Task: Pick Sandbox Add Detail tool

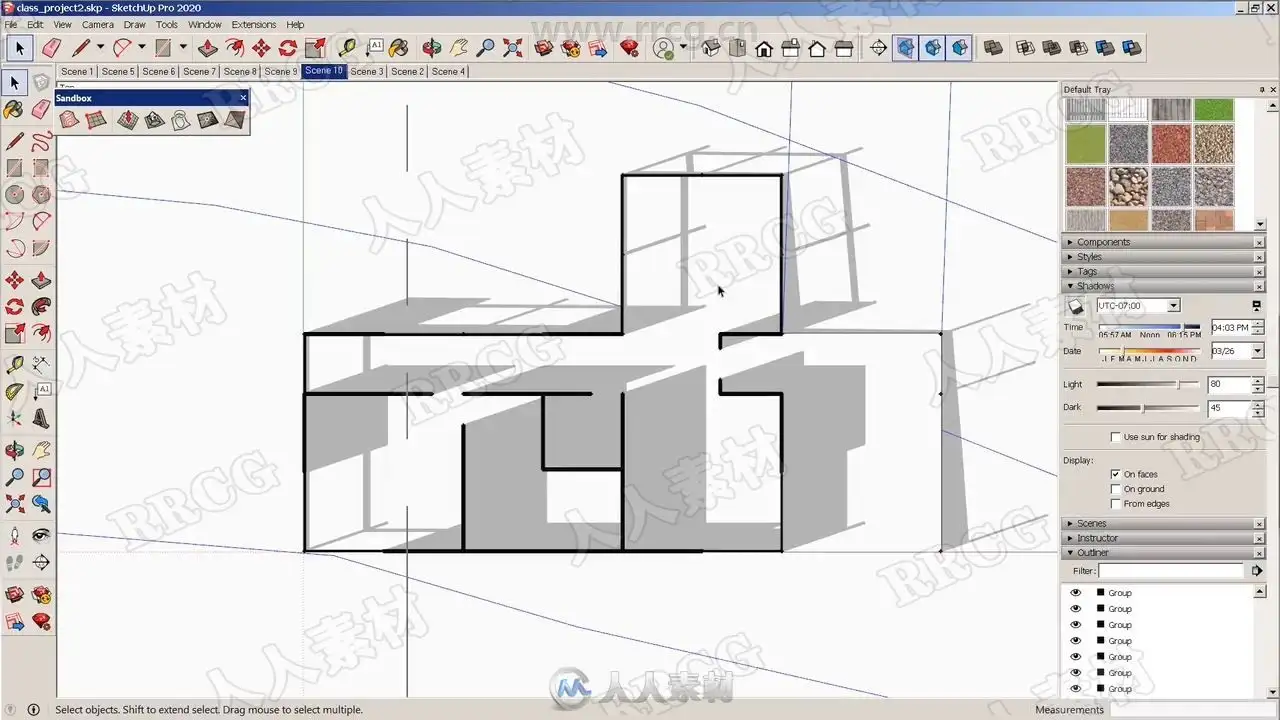Action: pyautogui.click(x=207, y=120)
